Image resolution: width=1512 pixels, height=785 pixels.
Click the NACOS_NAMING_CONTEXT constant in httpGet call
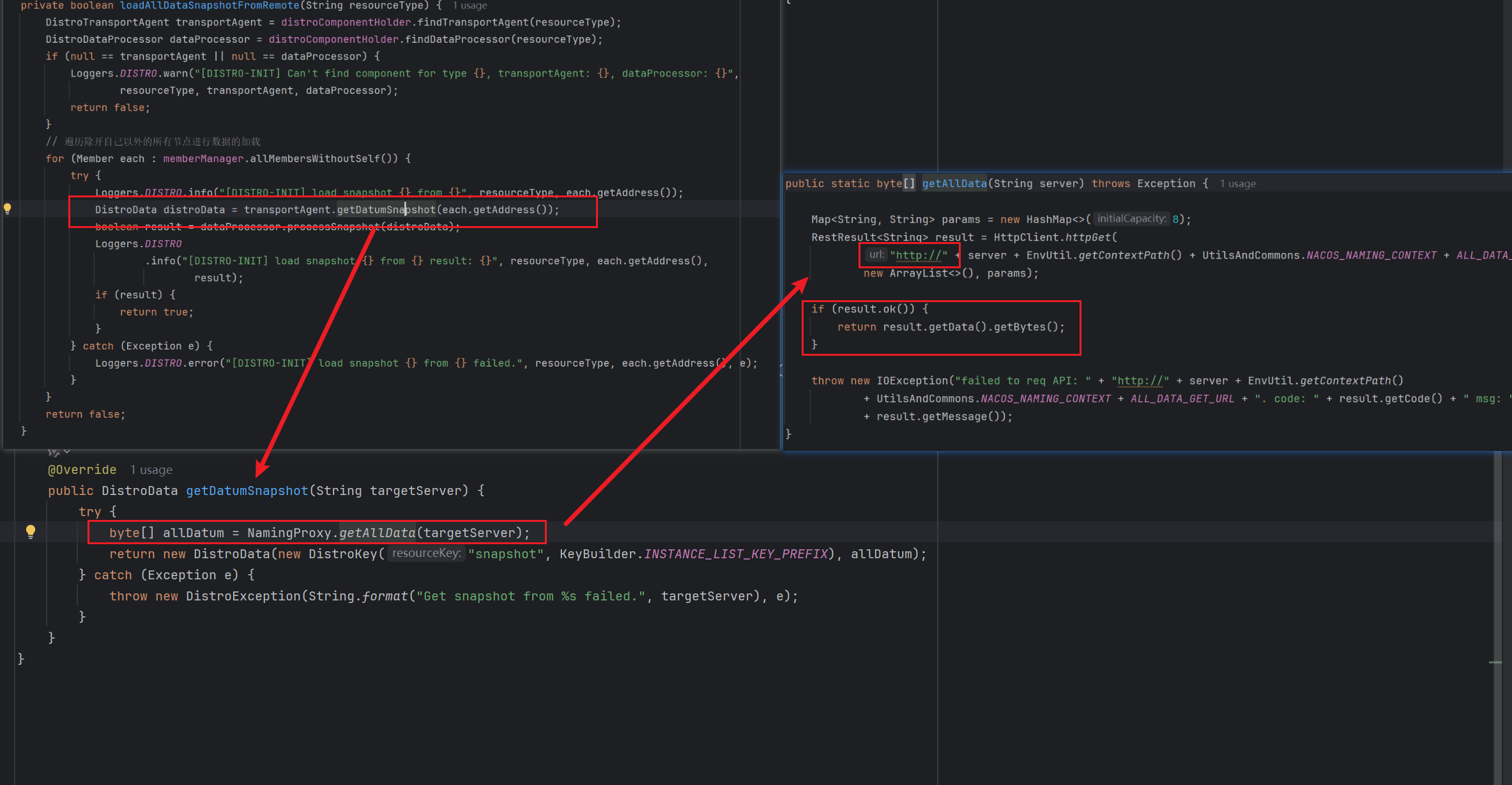(x=1371, y=255)
